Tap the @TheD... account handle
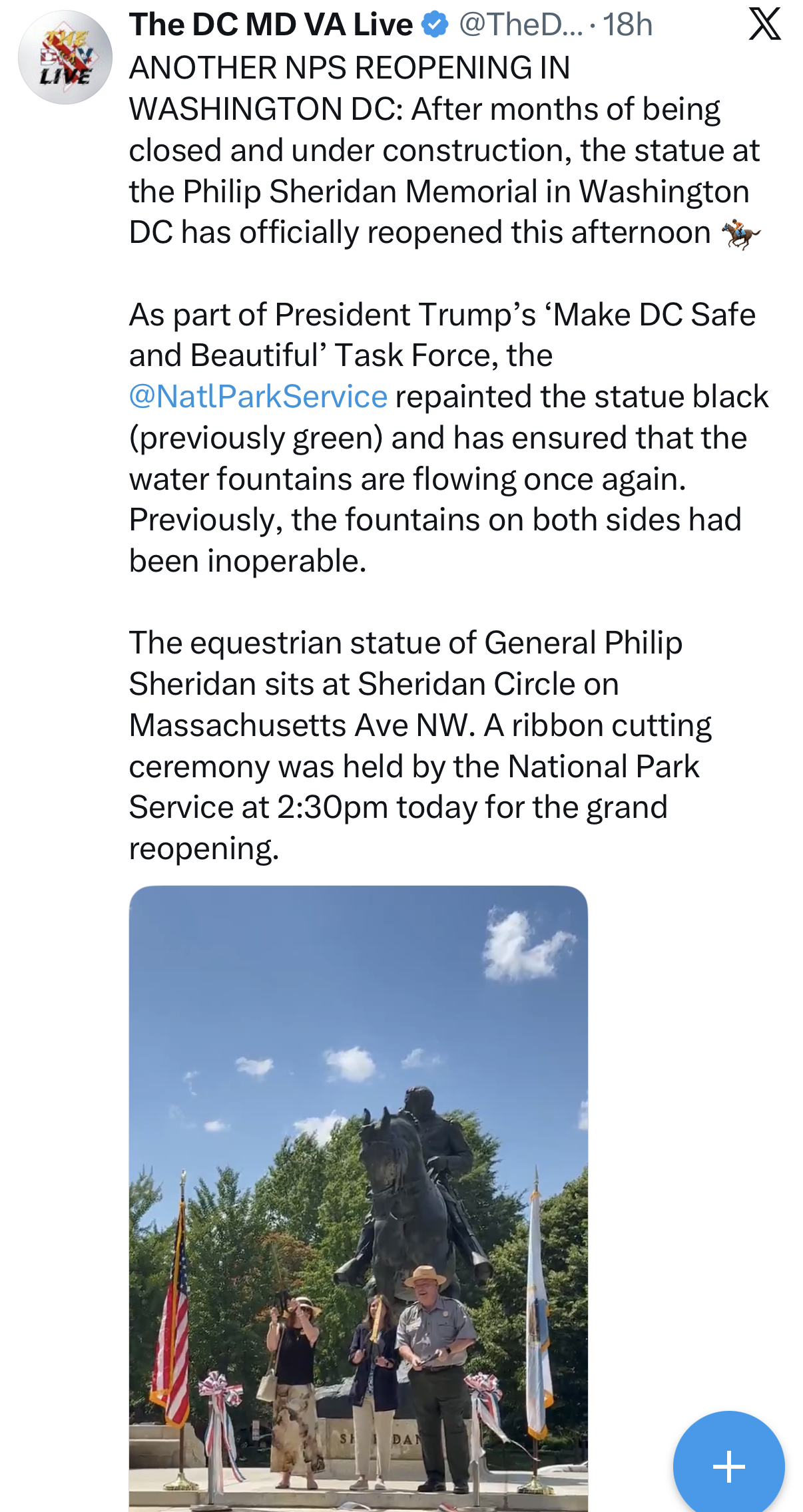 click(521, 25)
